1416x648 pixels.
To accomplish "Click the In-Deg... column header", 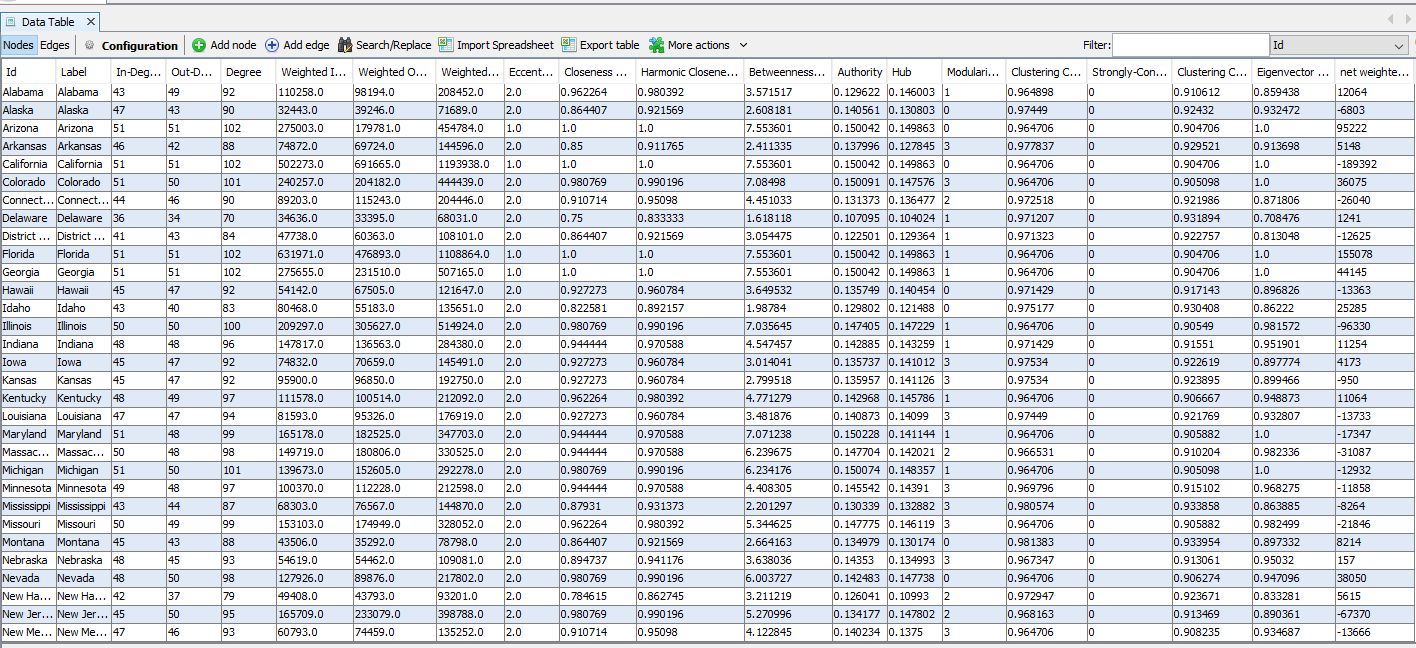I will (139, 72).
